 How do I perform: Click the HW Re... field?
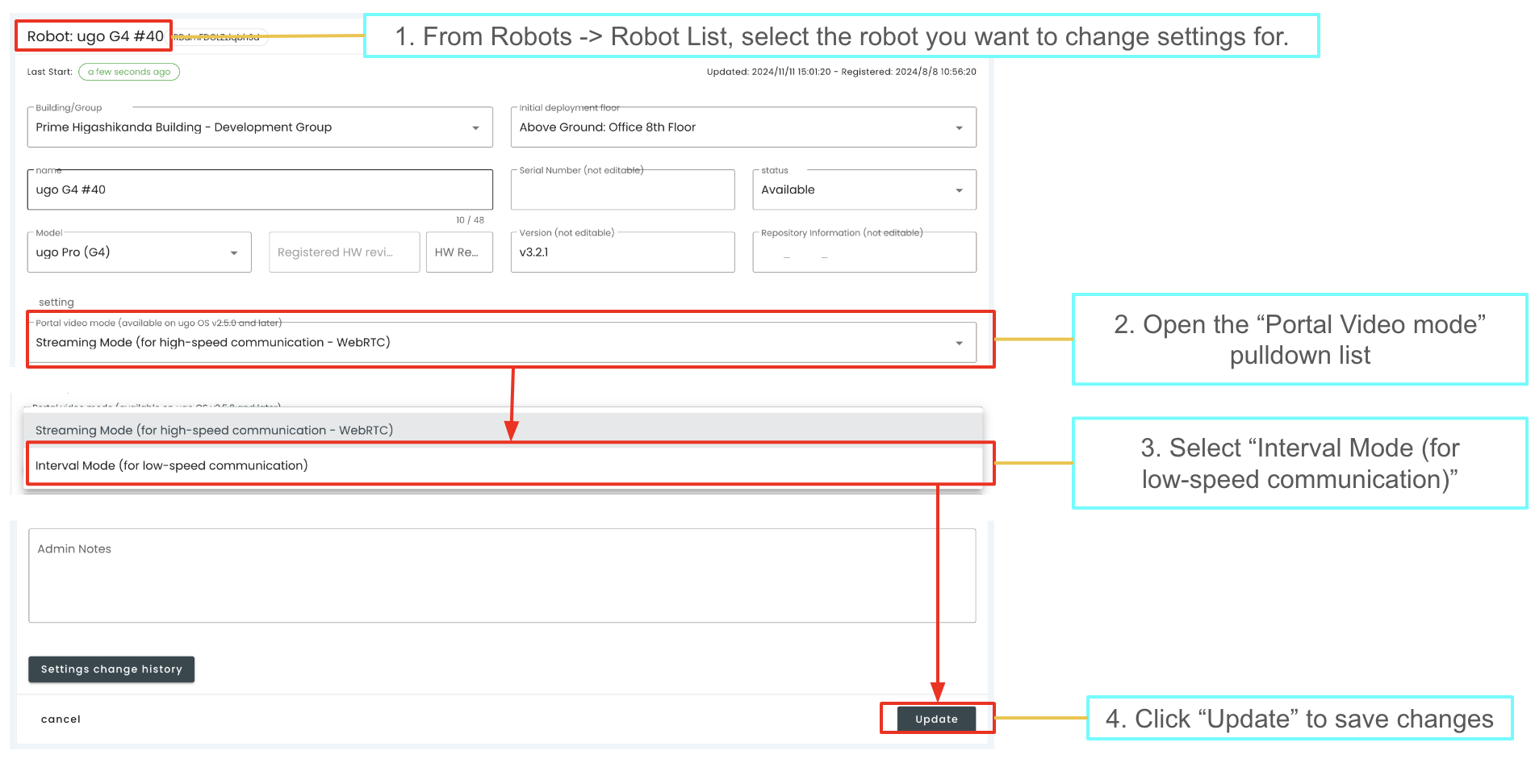click(x=459, y=252)
